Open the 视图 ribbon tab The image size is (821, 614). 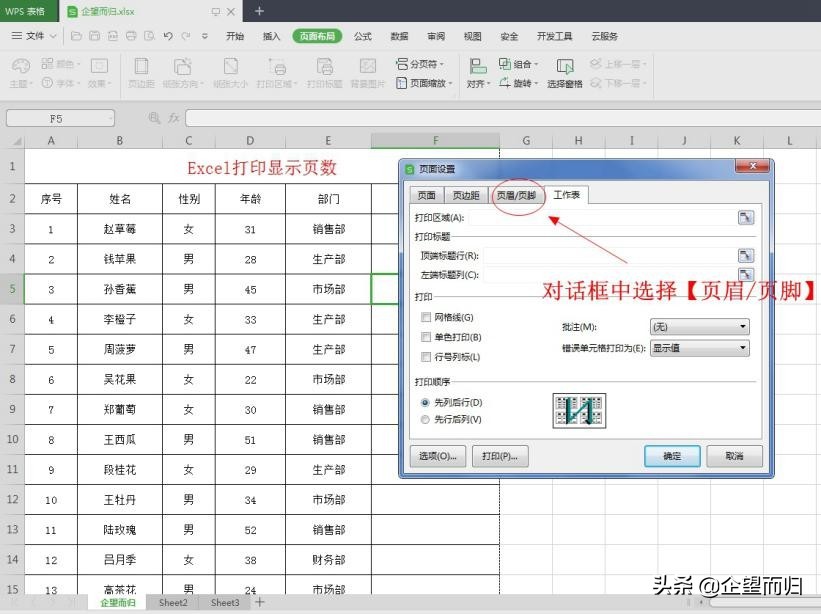point(472,36)
